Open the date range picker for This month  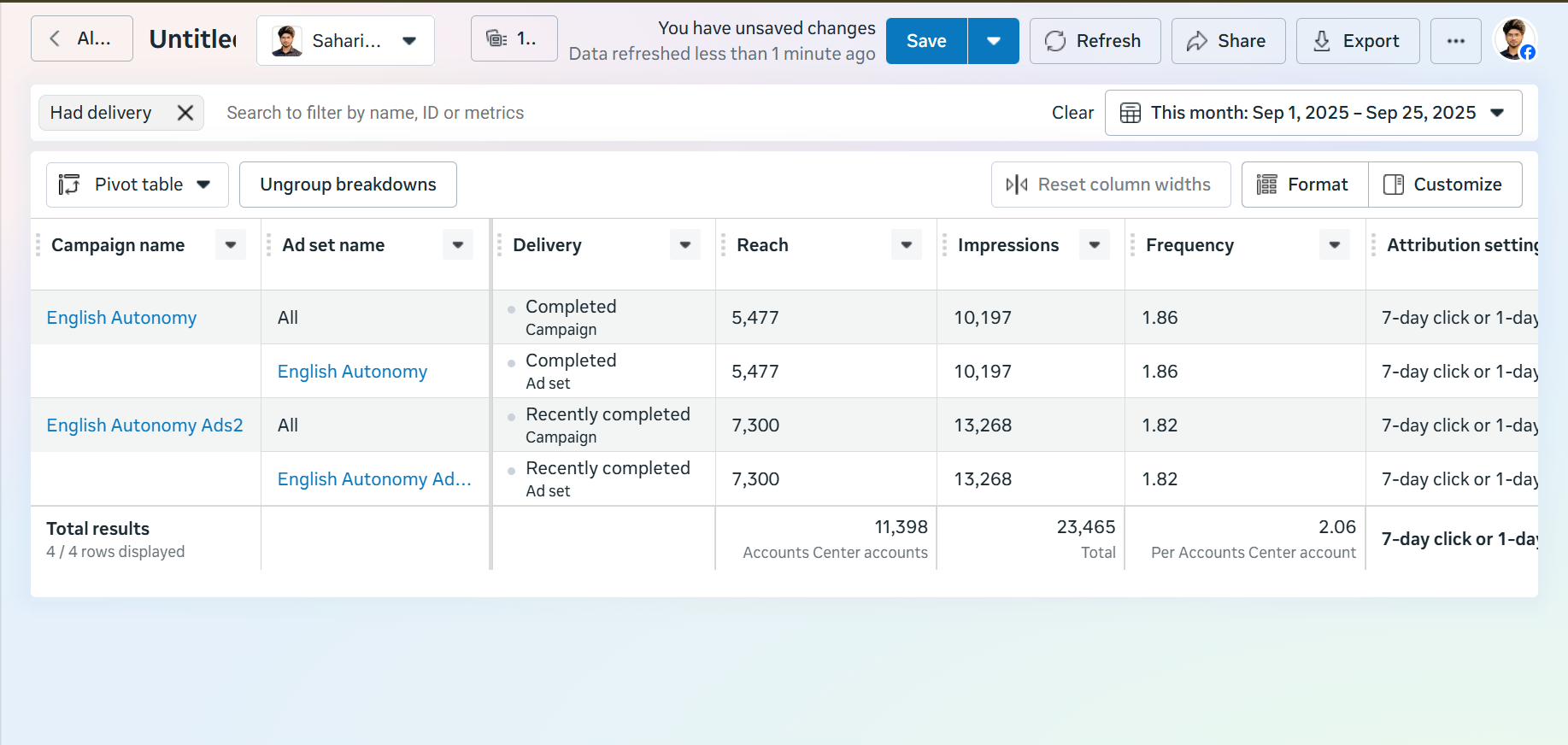(1313, 113)
